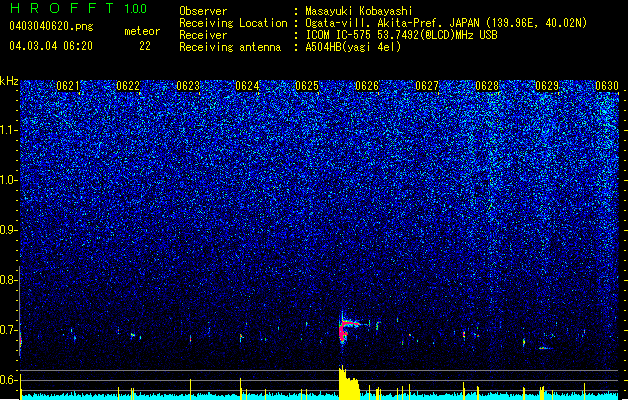Click the 0629 time marker
Image resolution: width=629 pixels, height=400 pixels.
pyautogui.click(x=547, y=86)
